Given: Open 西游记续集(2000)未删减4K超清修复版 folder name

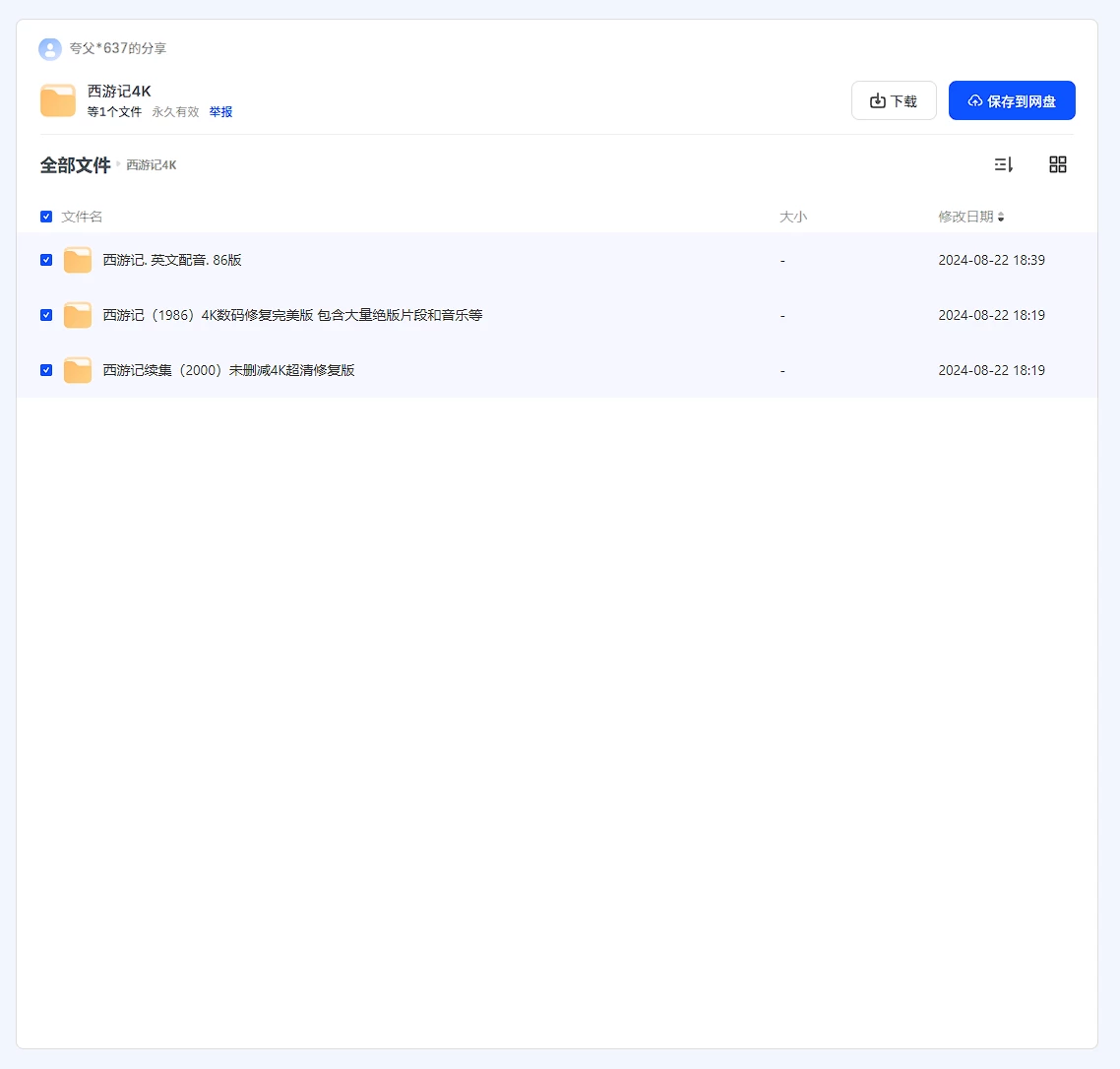Looking at the screenshot, I should (x=228, y=370).
